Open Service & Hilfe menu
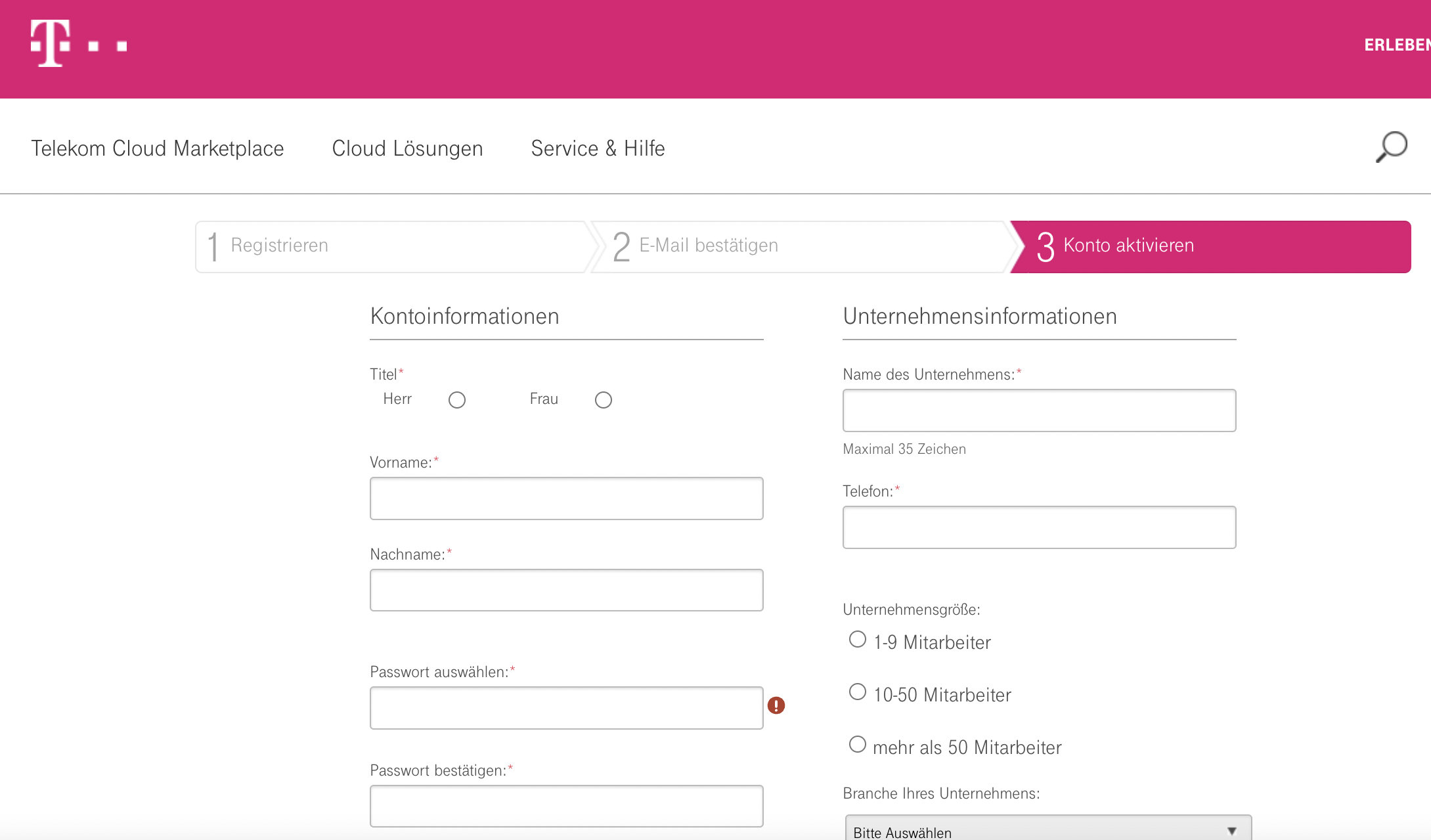The image size is (1431, 840). click(x=598, y=148)
